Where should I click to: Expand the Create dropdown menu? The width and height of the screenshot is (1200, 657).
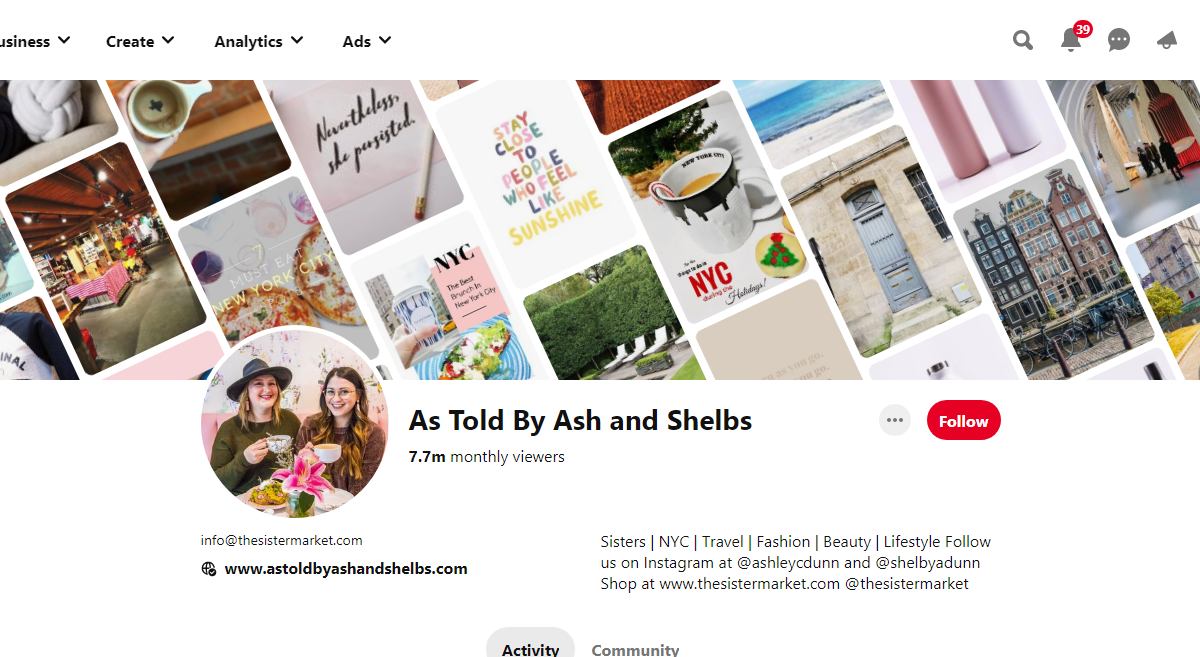(x=140, y=41)
